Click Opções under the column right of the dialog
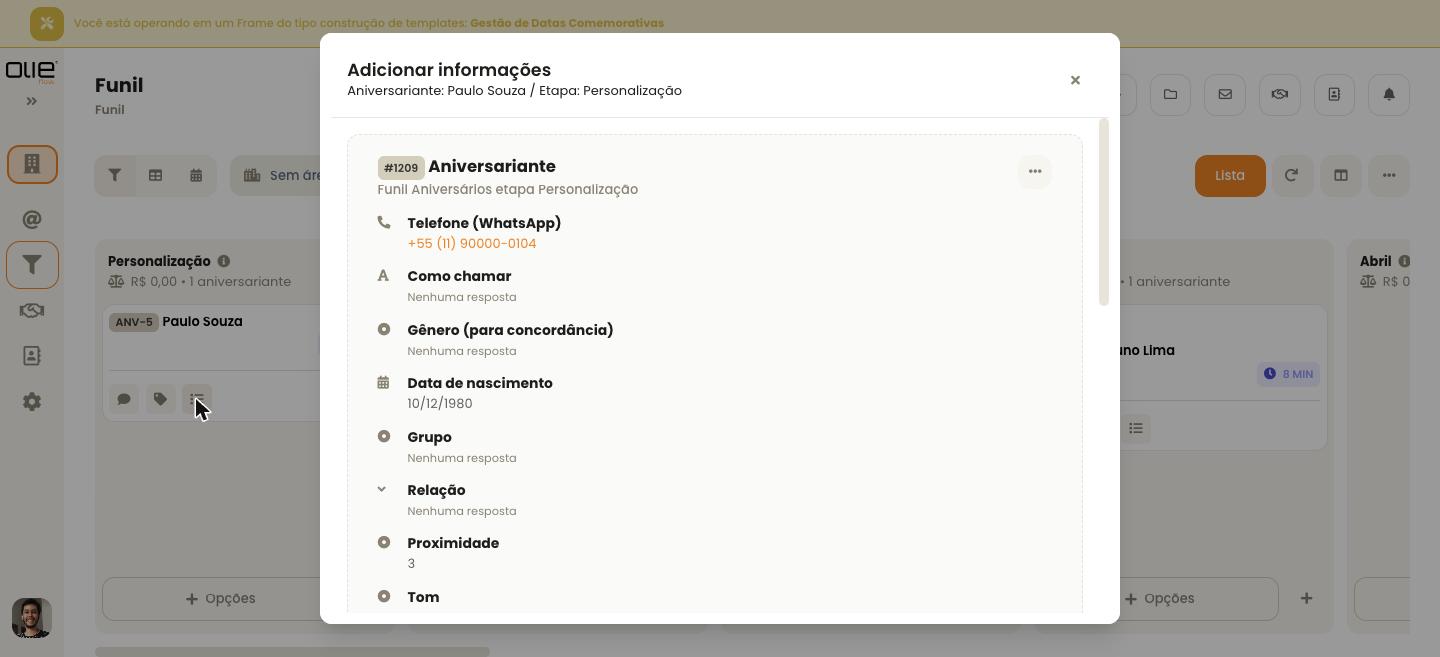The height and width of the screenshot is (657, 1440). pos(1158,598)
